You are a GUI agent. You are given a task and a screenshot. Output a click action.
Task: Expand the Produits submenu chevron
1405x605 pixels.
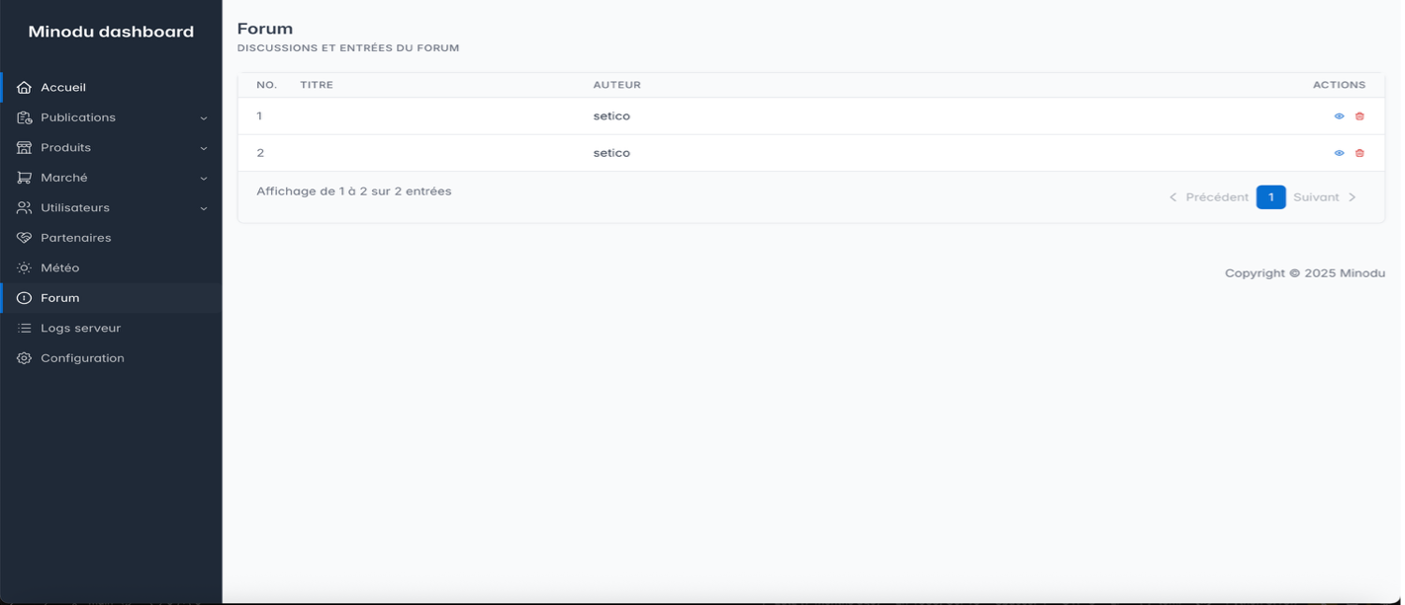click(204, 148)
